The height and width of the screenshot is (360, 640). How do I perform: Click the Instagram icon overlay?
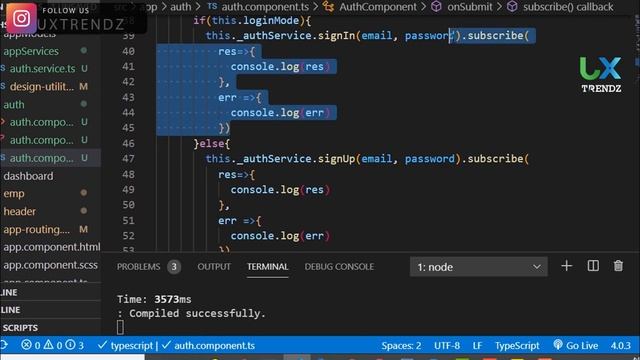[x=21, y=18]
